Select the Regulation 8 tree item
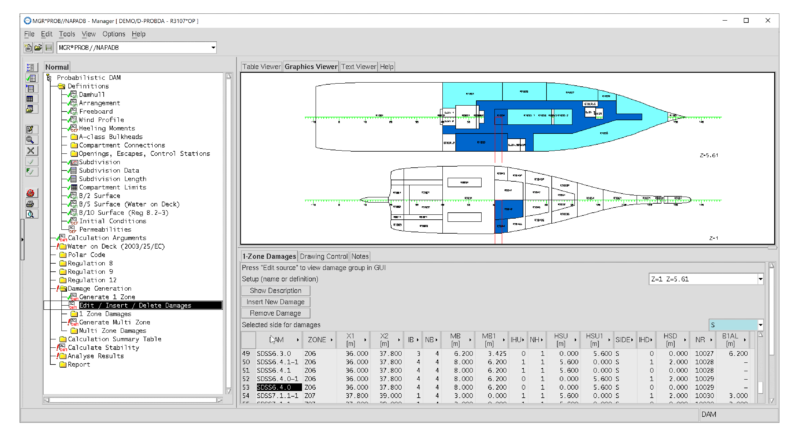Screen dimensions: 800x442 (90, 263)
